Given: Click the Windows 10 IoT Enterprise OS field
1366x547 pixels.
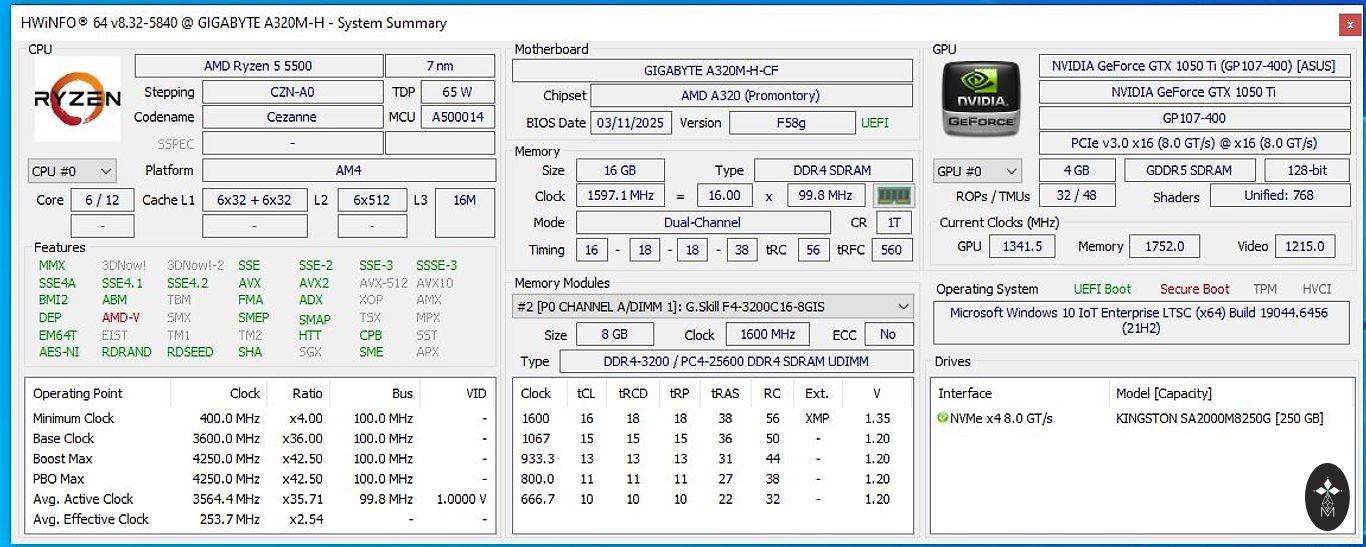Looking at the screenshot, I should click(x=1141, y=320).
